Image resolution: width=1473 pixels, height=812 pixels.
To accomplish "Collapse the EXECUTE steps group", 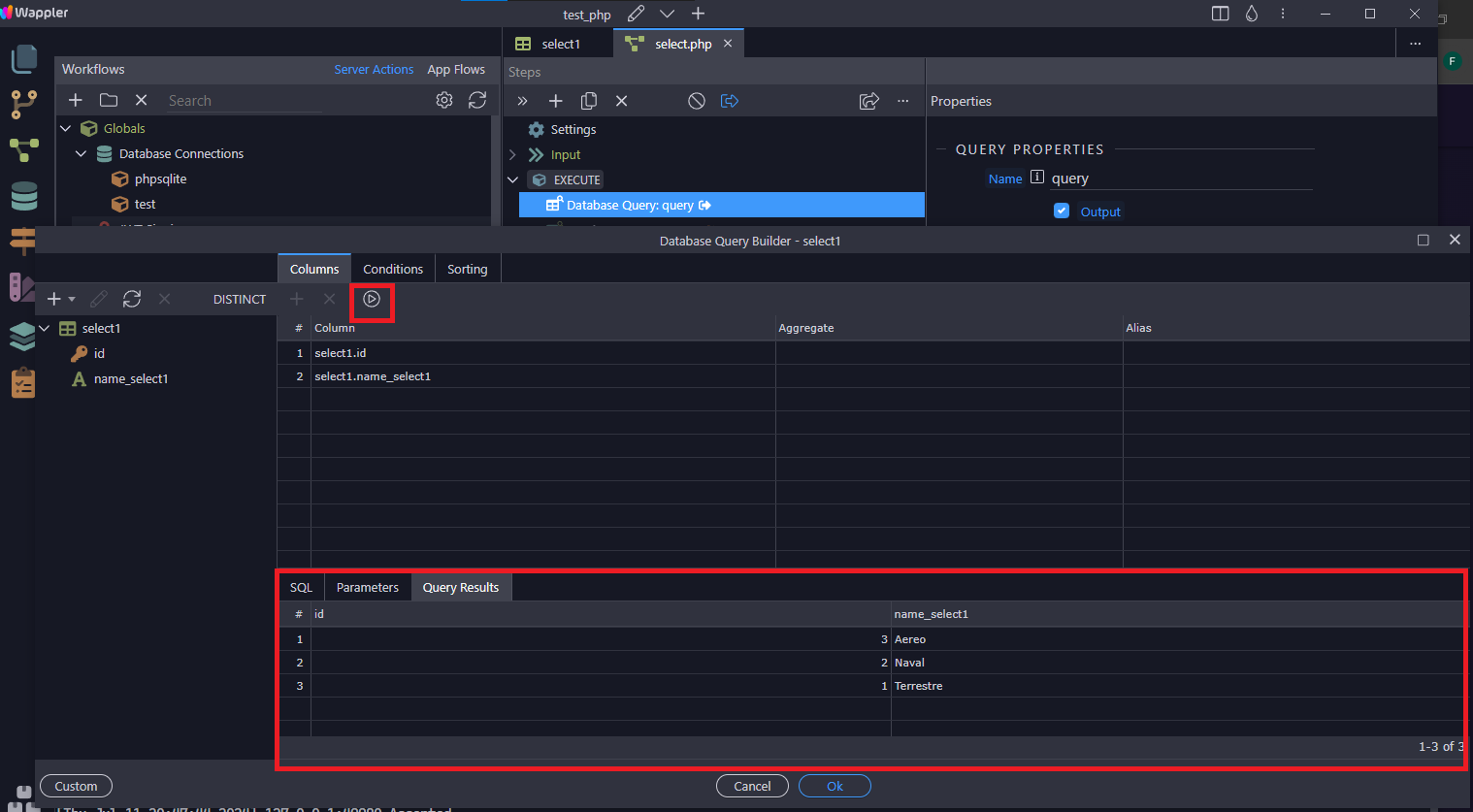I will pyautogui.click(x=513, y=179).
